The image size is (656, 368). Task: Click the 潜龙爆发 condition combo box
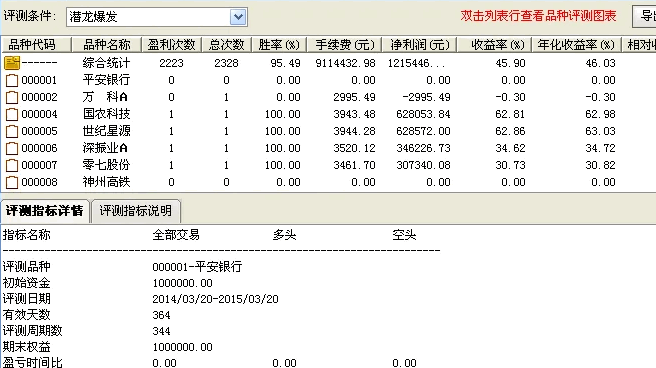tap(156, 17)
